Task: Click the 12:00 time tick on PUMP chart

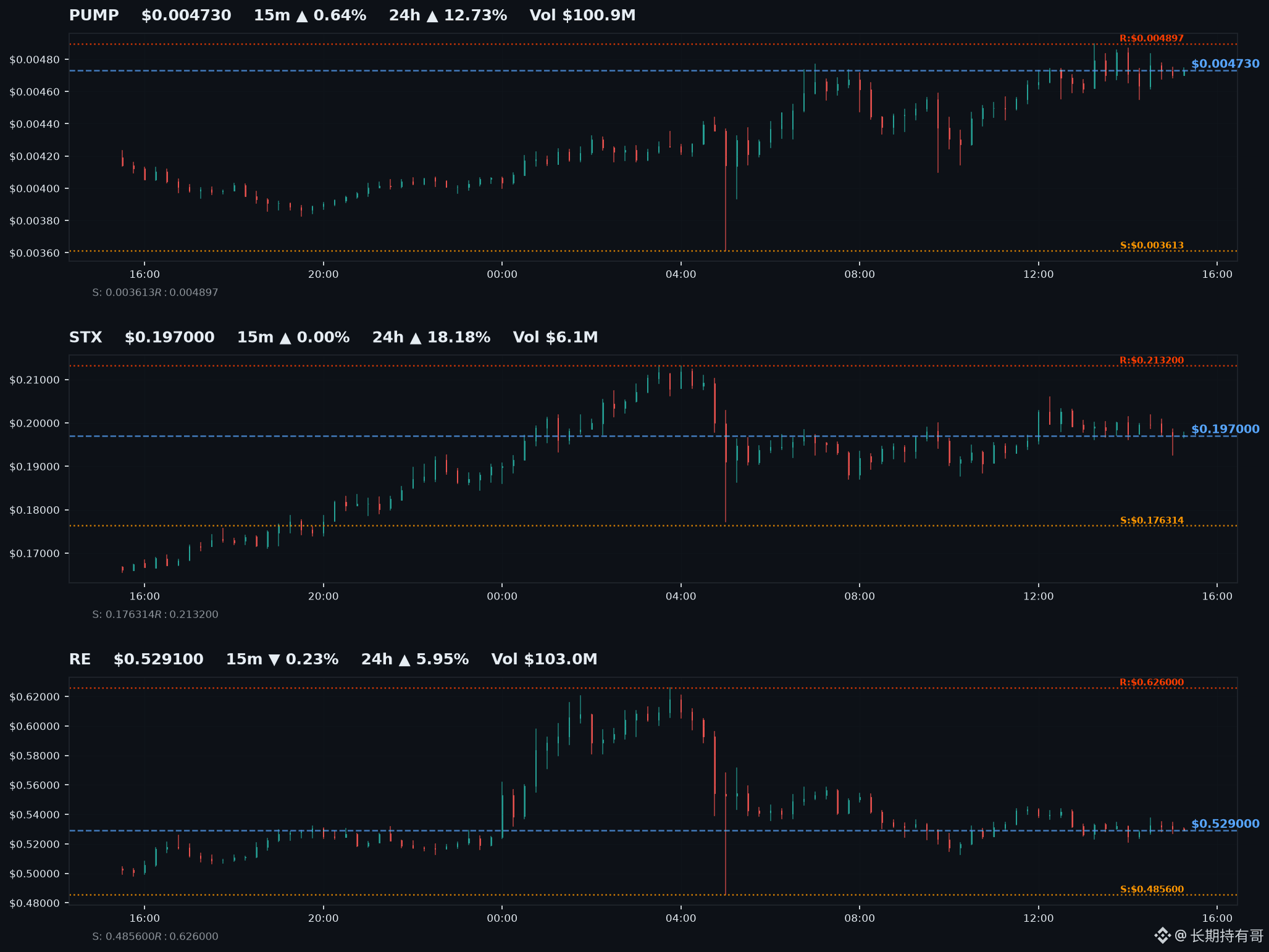Action: (x=1038, y=274)
